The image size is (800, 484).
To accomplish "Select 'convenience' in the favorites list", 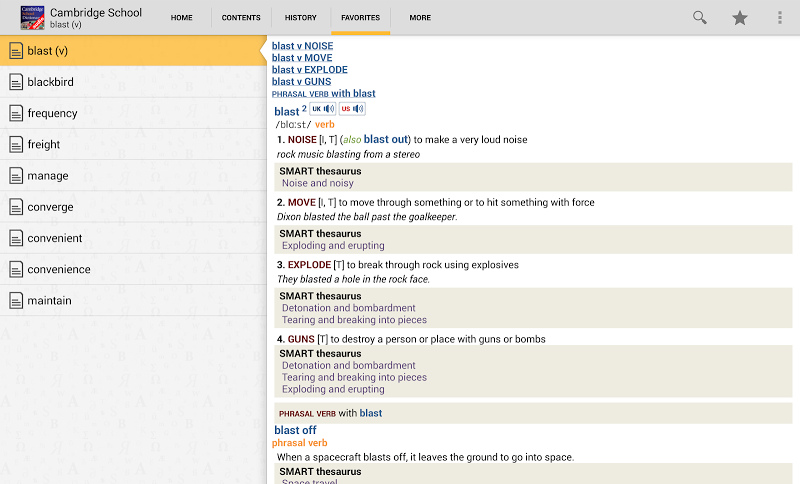I will 133,269.
